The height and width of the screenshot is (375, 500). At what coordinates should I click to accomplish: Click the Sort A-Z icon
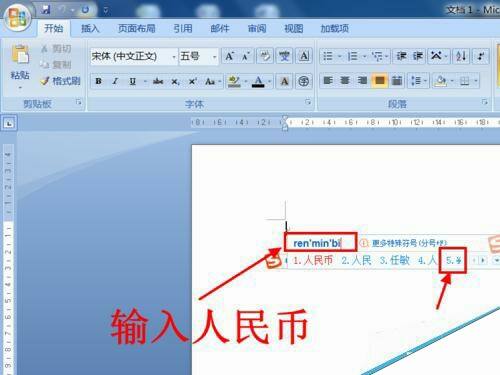click(461, 56)
